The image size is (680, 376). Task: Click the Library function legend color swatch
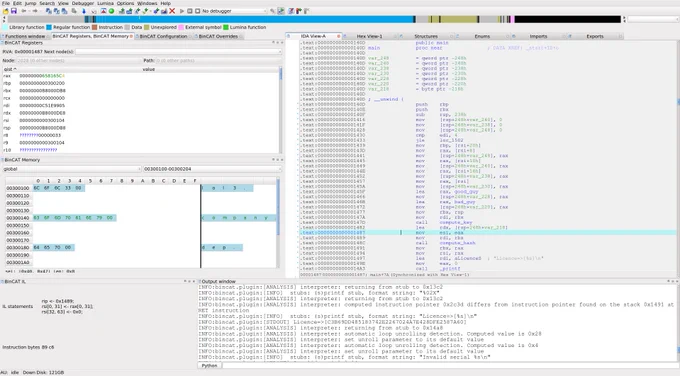[5, 27]
